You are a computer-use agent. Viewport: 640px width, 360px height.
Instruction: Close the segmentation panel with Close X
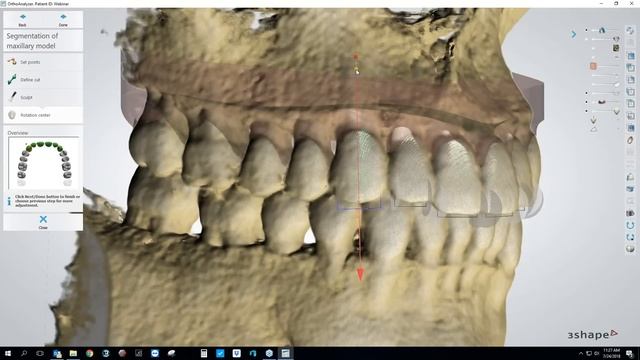[43, 222]
